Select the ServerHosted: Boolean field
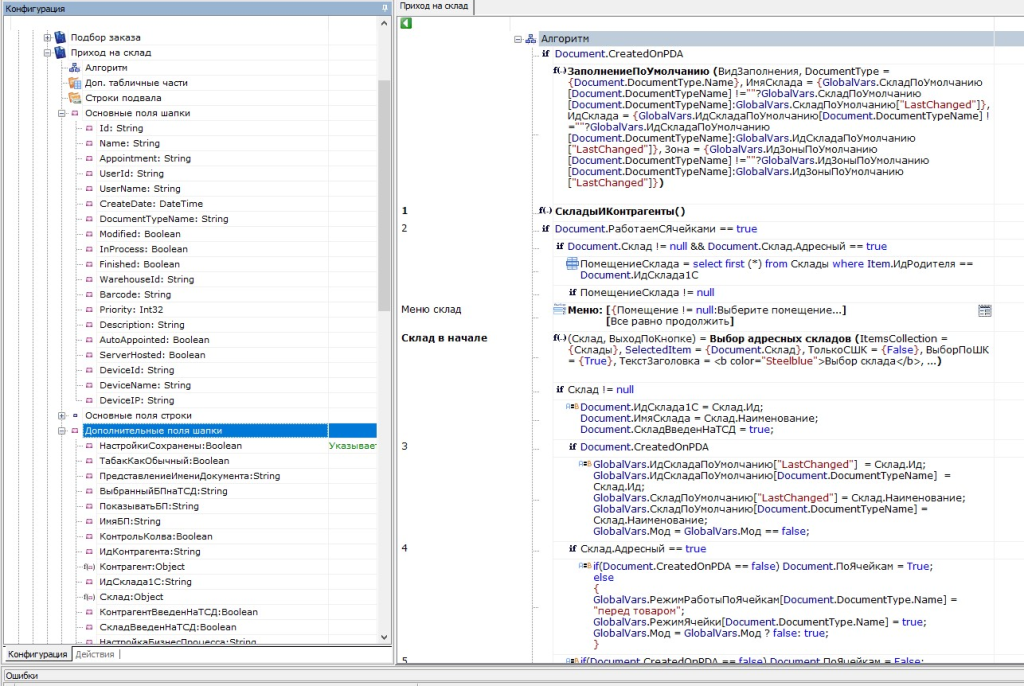This screenshot has height=686, width=1024. click(x=152, y=355)
